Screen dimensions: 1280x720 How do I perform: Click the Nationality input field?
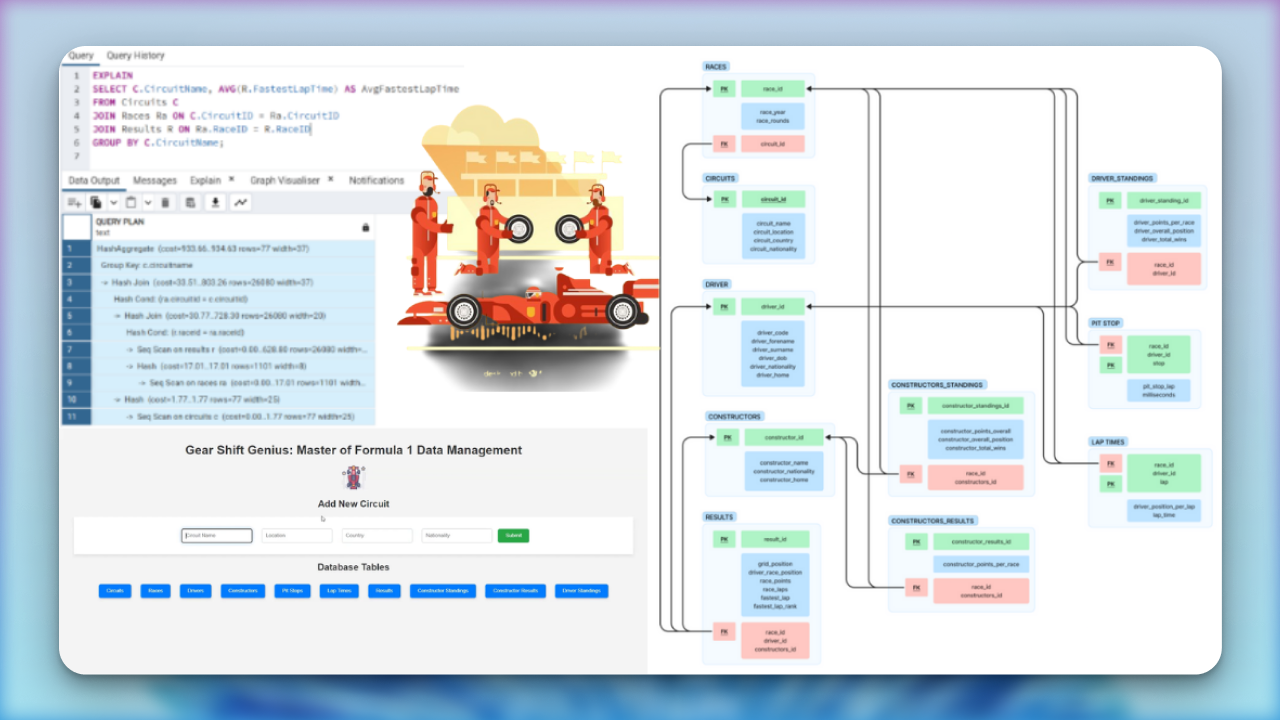click(x=457, y=535)
